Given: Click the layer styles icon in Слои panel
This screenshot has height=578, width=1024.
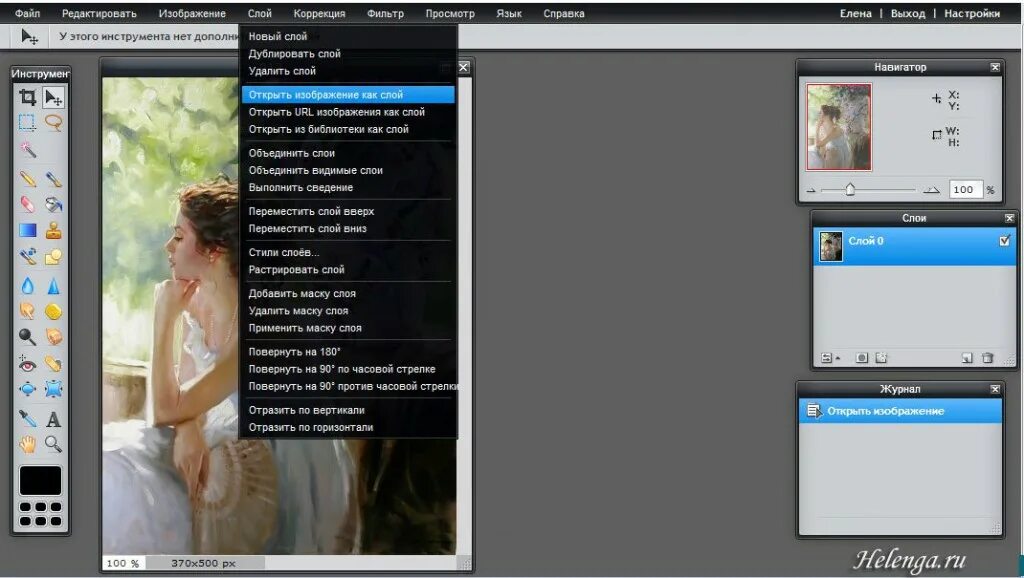Looking at the screenshot, I should (x=882, y=358).
